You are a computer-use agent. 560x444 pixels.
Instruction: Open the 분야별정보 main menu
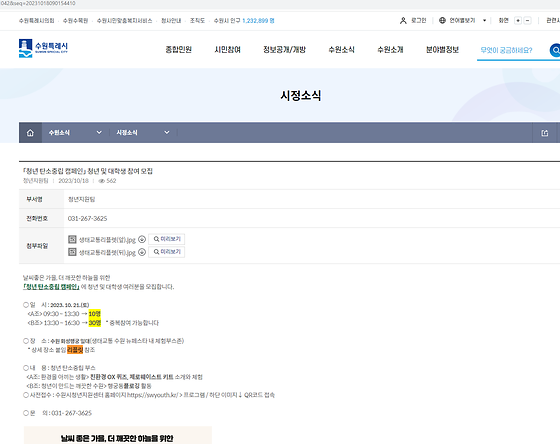point(442,50)
